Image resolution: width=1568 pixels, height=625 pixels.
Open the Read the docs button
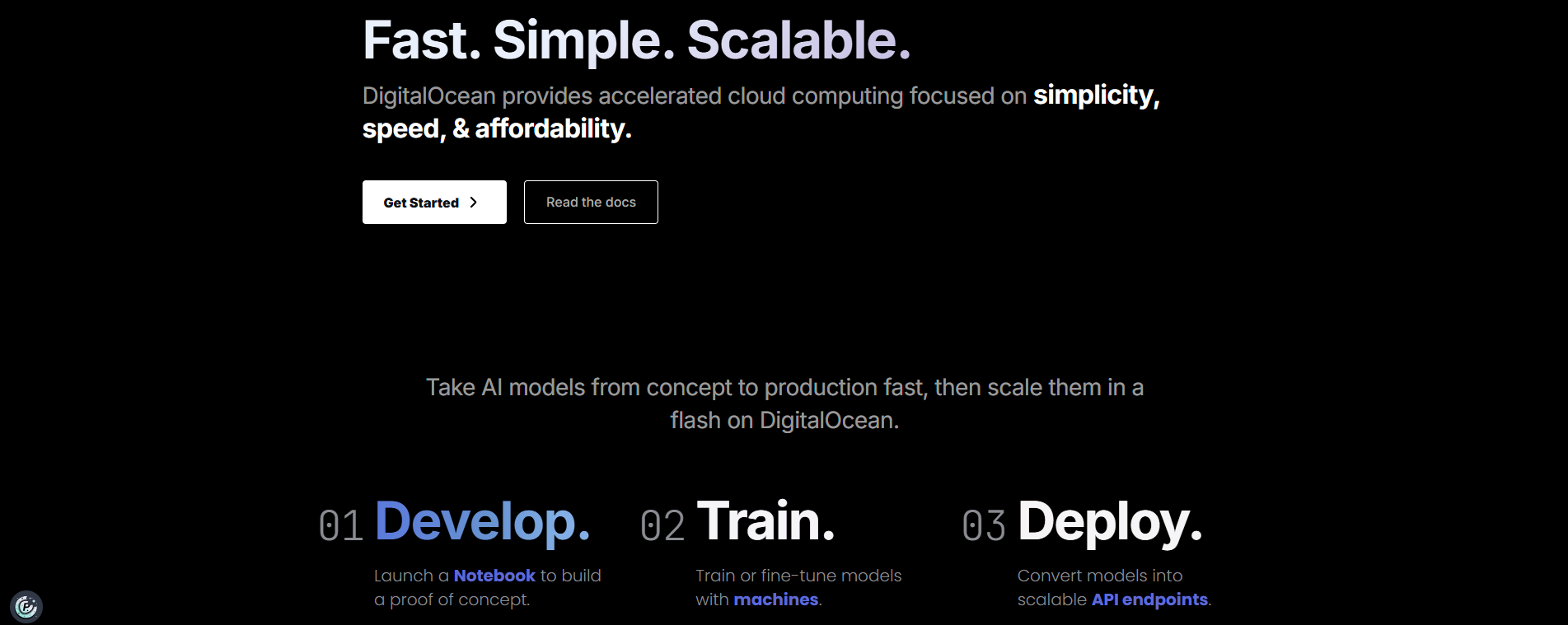tap(591, 203)
